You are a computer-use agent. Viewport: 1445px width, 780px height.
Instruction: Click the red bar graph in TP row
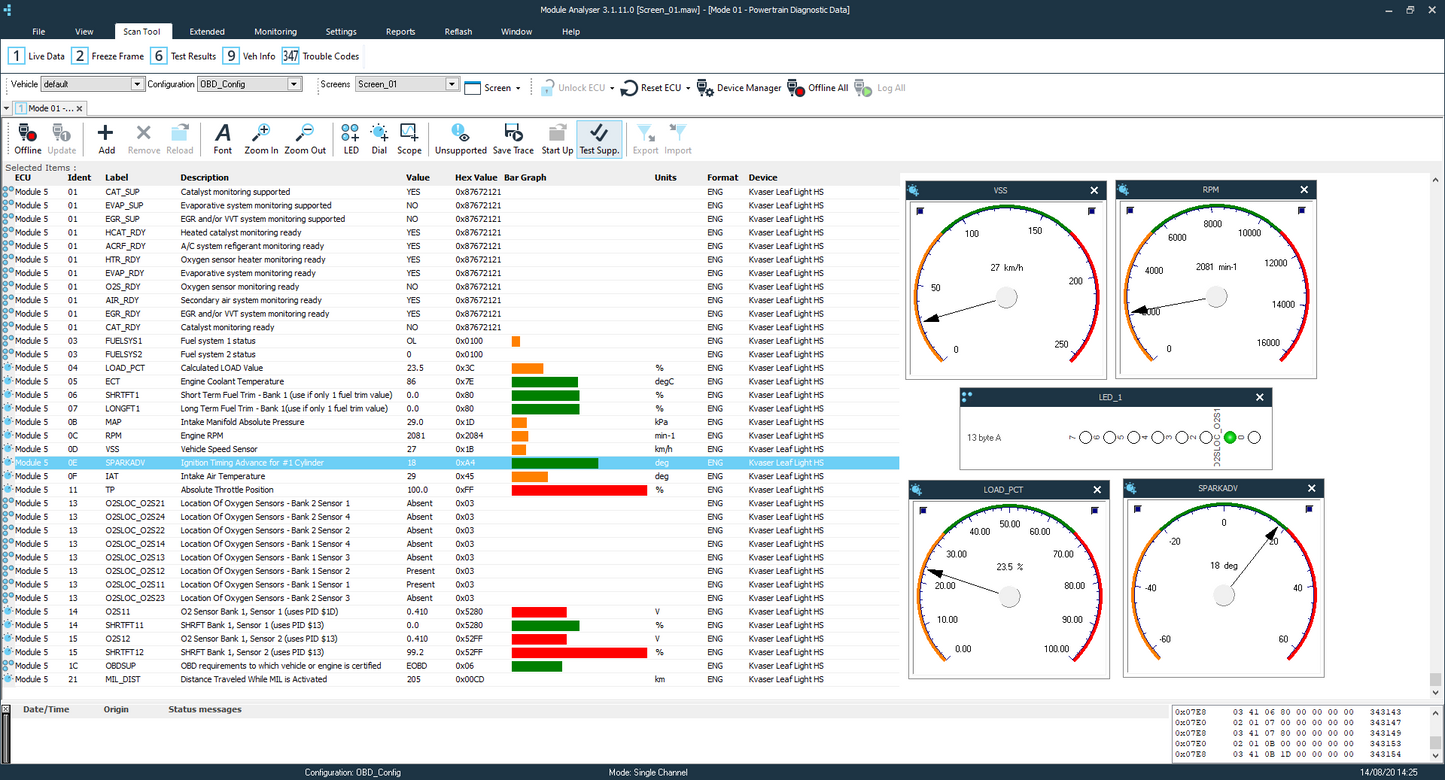pos(579,490)
